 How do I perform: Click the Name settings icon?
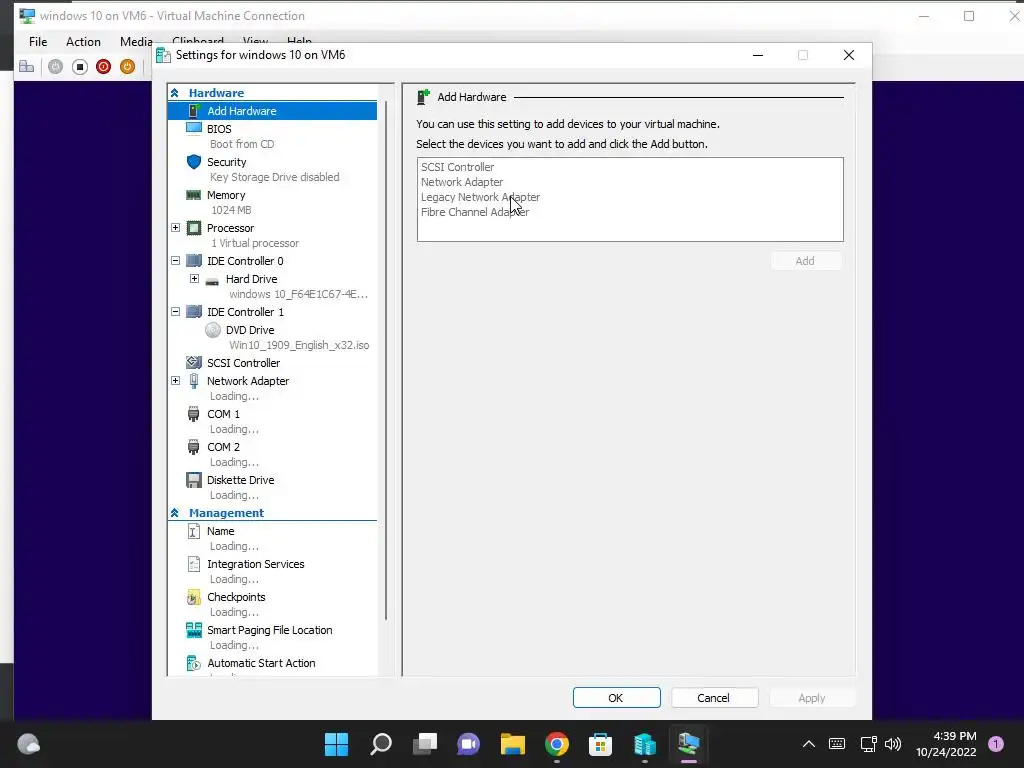click(194, 531)
